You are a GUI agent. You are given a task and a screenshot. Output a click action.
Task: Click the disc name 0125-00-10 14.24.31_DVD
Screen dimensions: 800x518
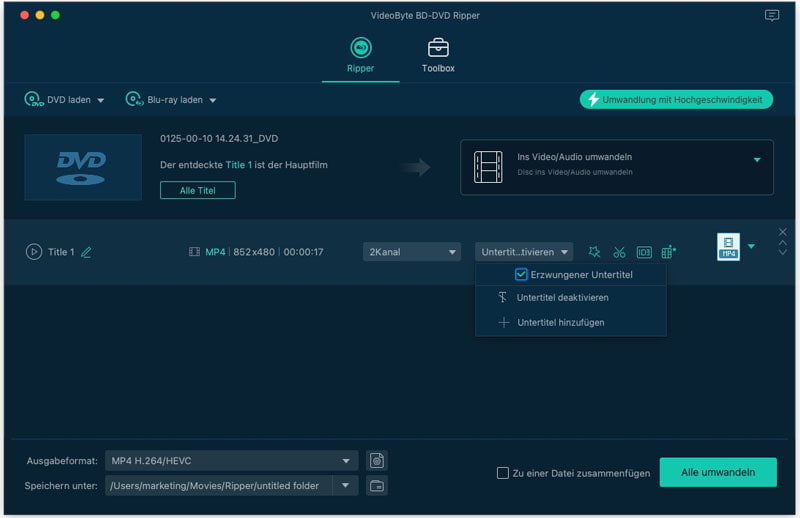click(219, 139)
